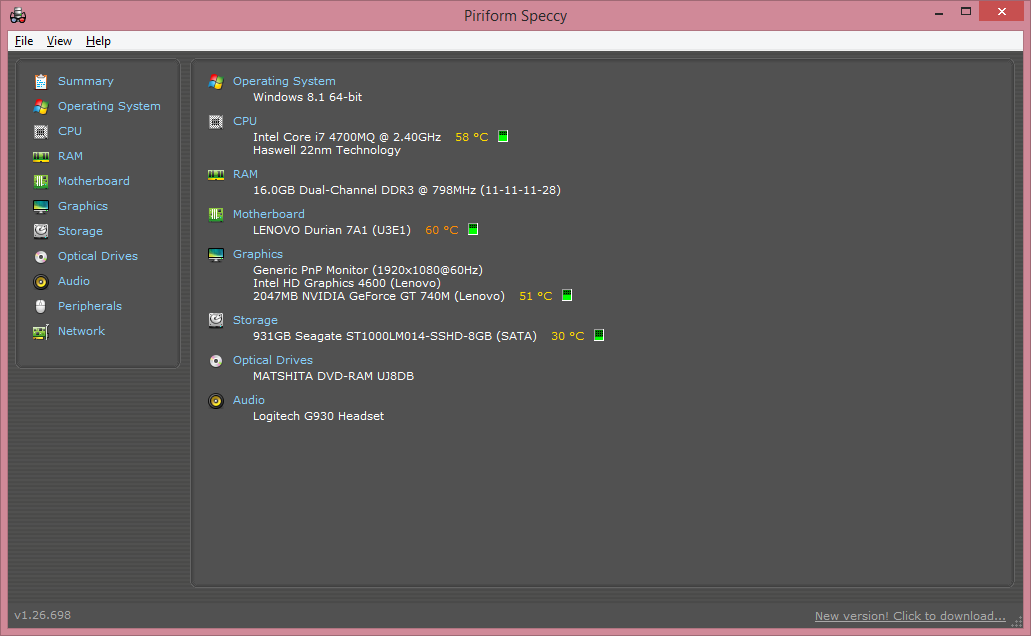
Task: Click the Motherboard icon in summary panel
Action: (x=216, y=214)
